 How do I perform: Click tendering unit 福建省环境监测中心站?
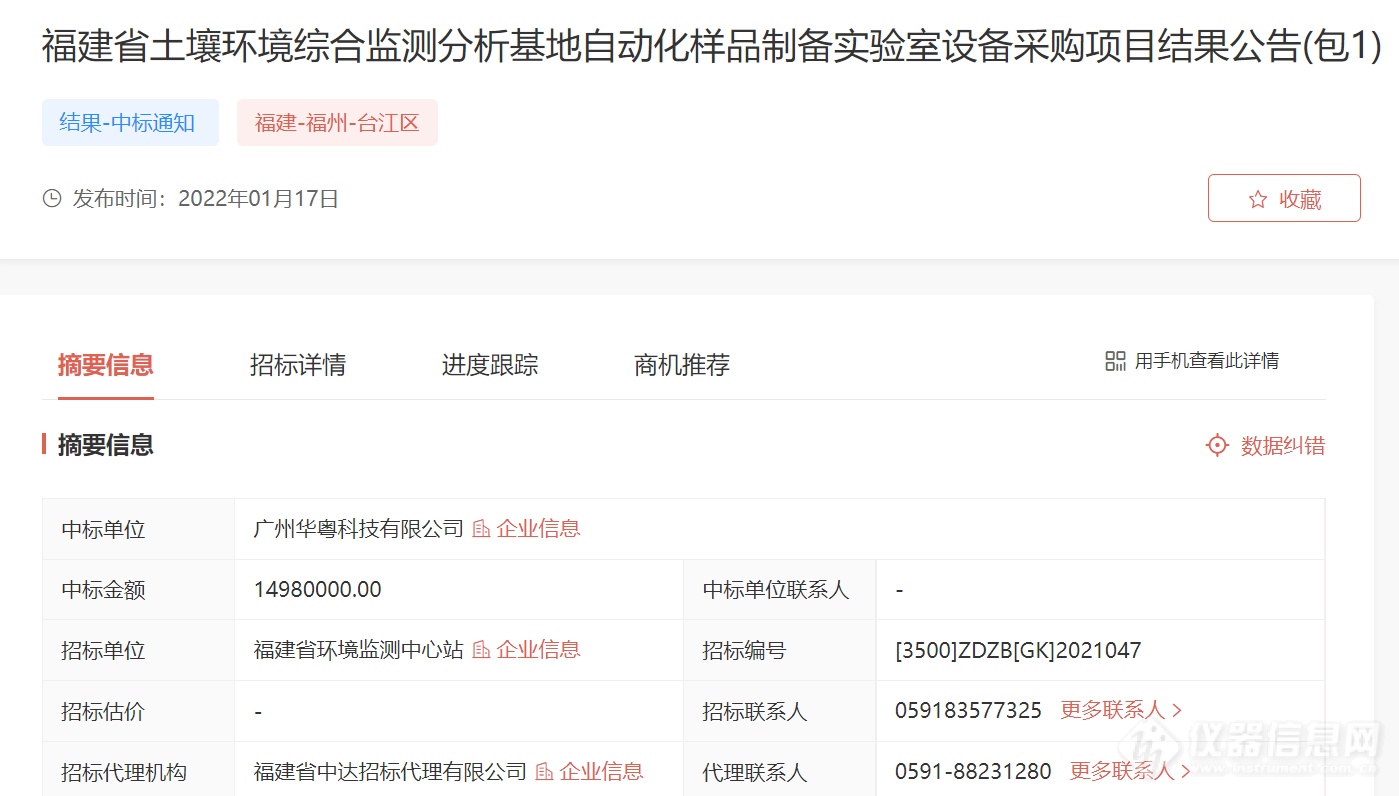pos(359,650)
